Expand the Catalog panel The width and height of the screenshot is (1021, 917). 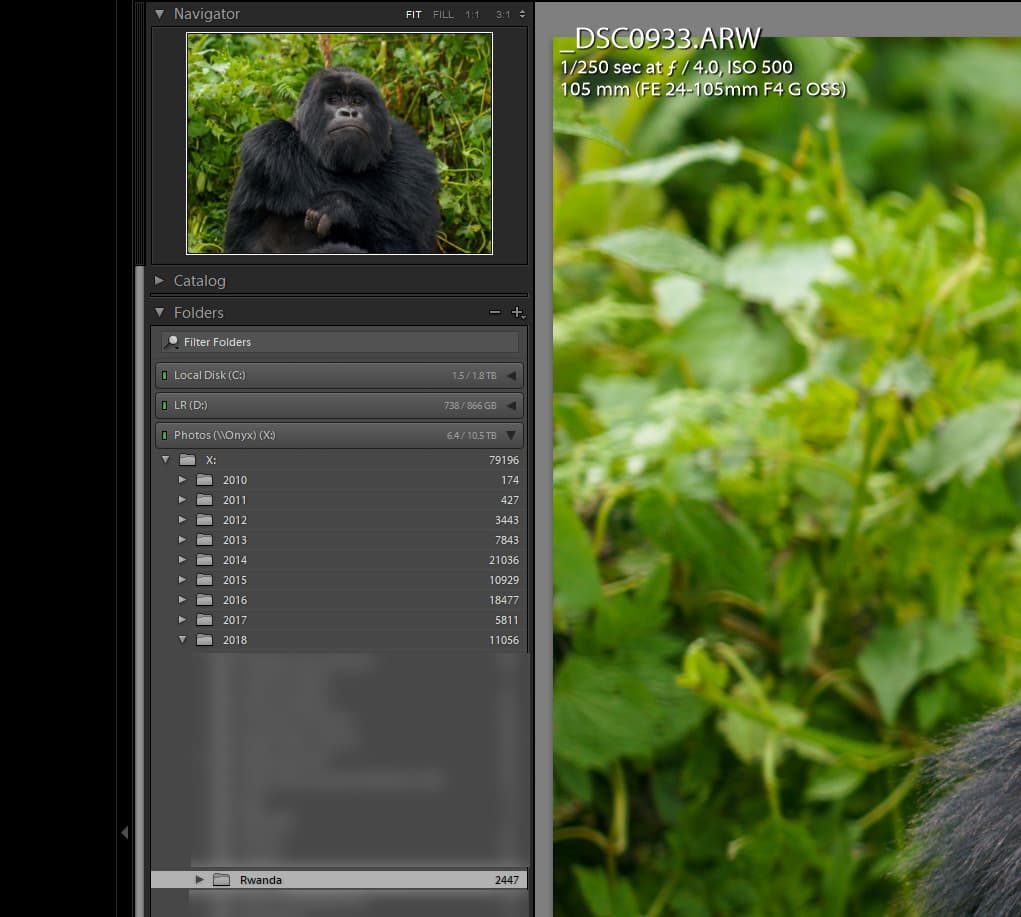160,281
